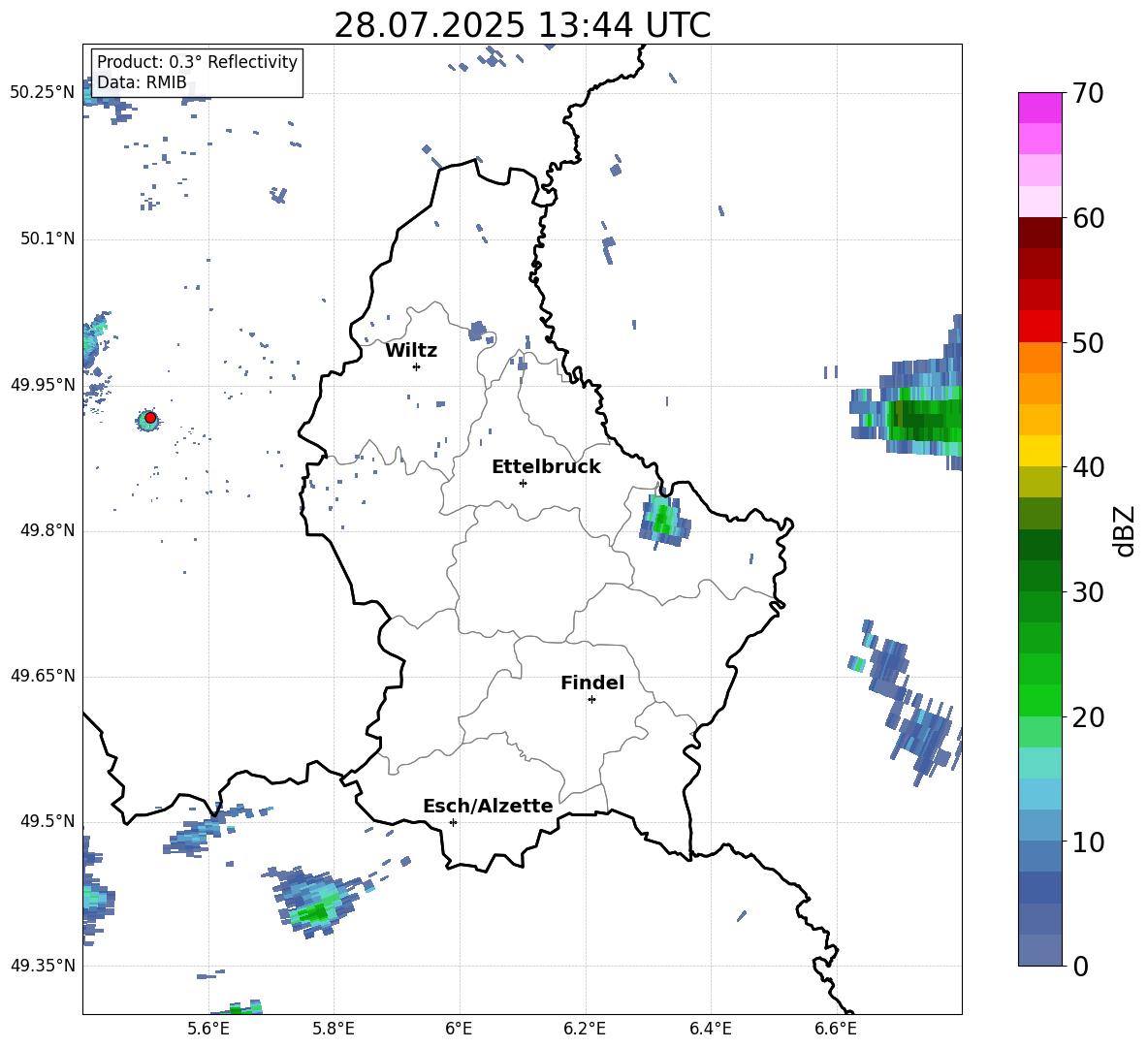Click the colorbar 0 tick label
Image resolution: width=1148 pixels, height=1048 pixels.
(x=1080, y=966)
